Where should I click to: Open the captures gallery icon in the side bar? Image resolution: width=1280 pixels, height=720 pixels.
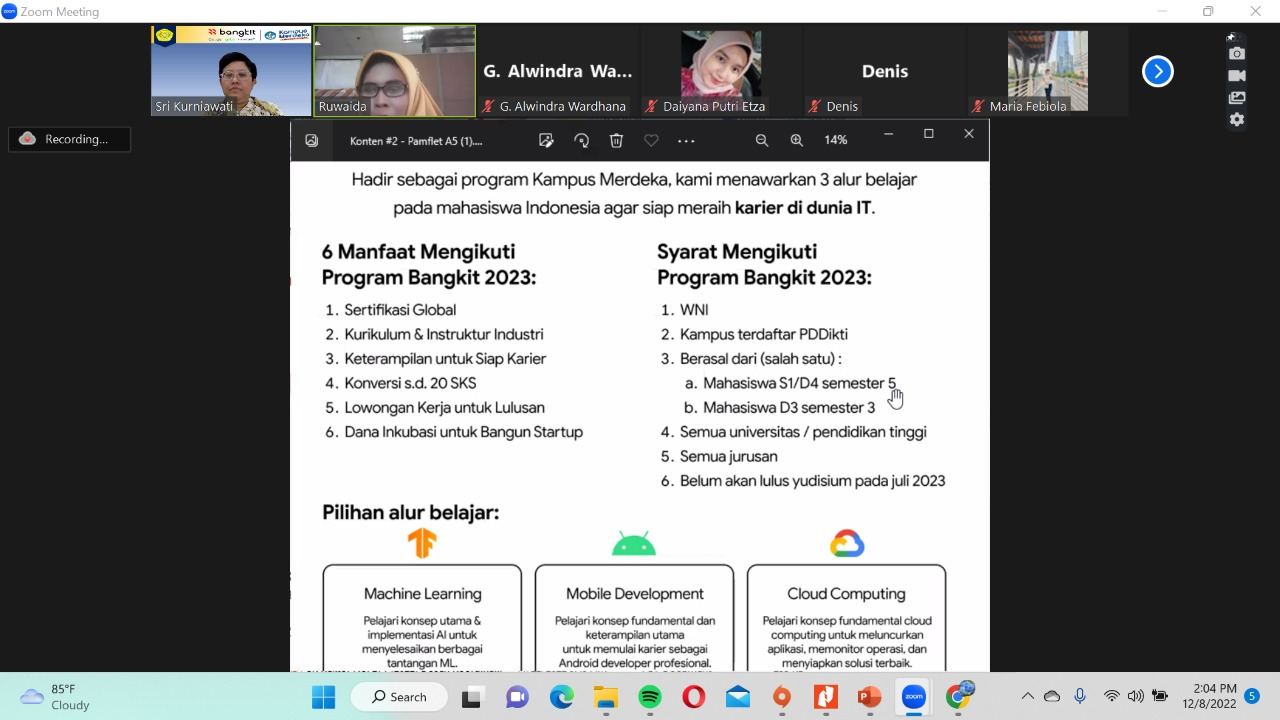pyautogui.click(x=1237, y=98)
